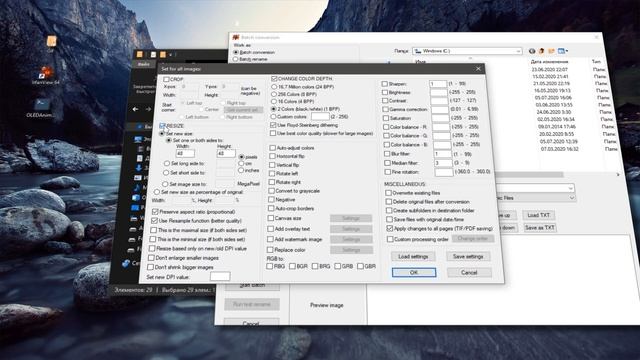Click the This PC monitor icon in Explorer sidebar
This screenshot has height=360, width=640.
point(138,140)
